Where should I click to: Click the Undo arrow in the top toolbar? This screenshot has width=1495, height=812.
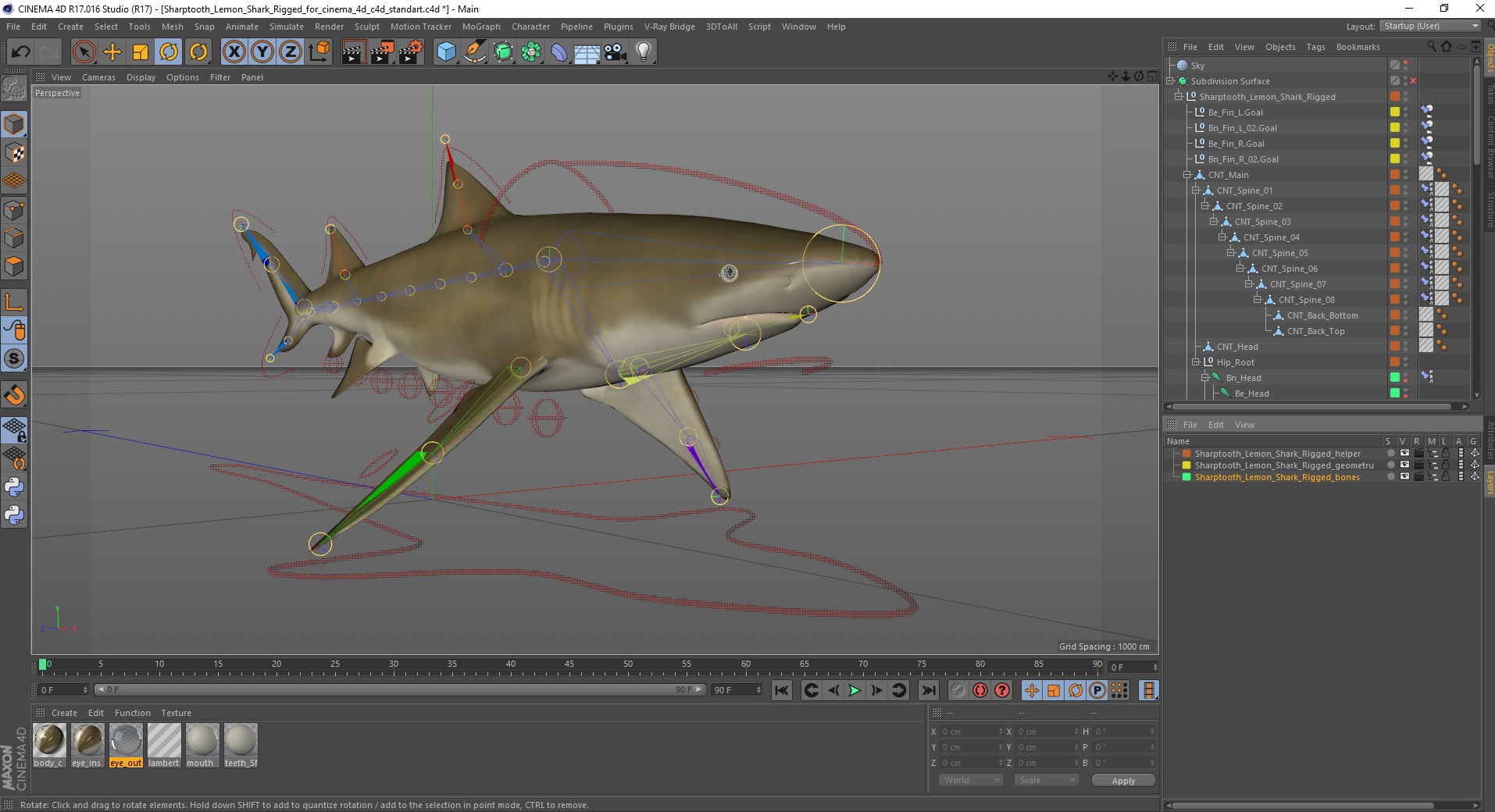click(x=21, y=52)
